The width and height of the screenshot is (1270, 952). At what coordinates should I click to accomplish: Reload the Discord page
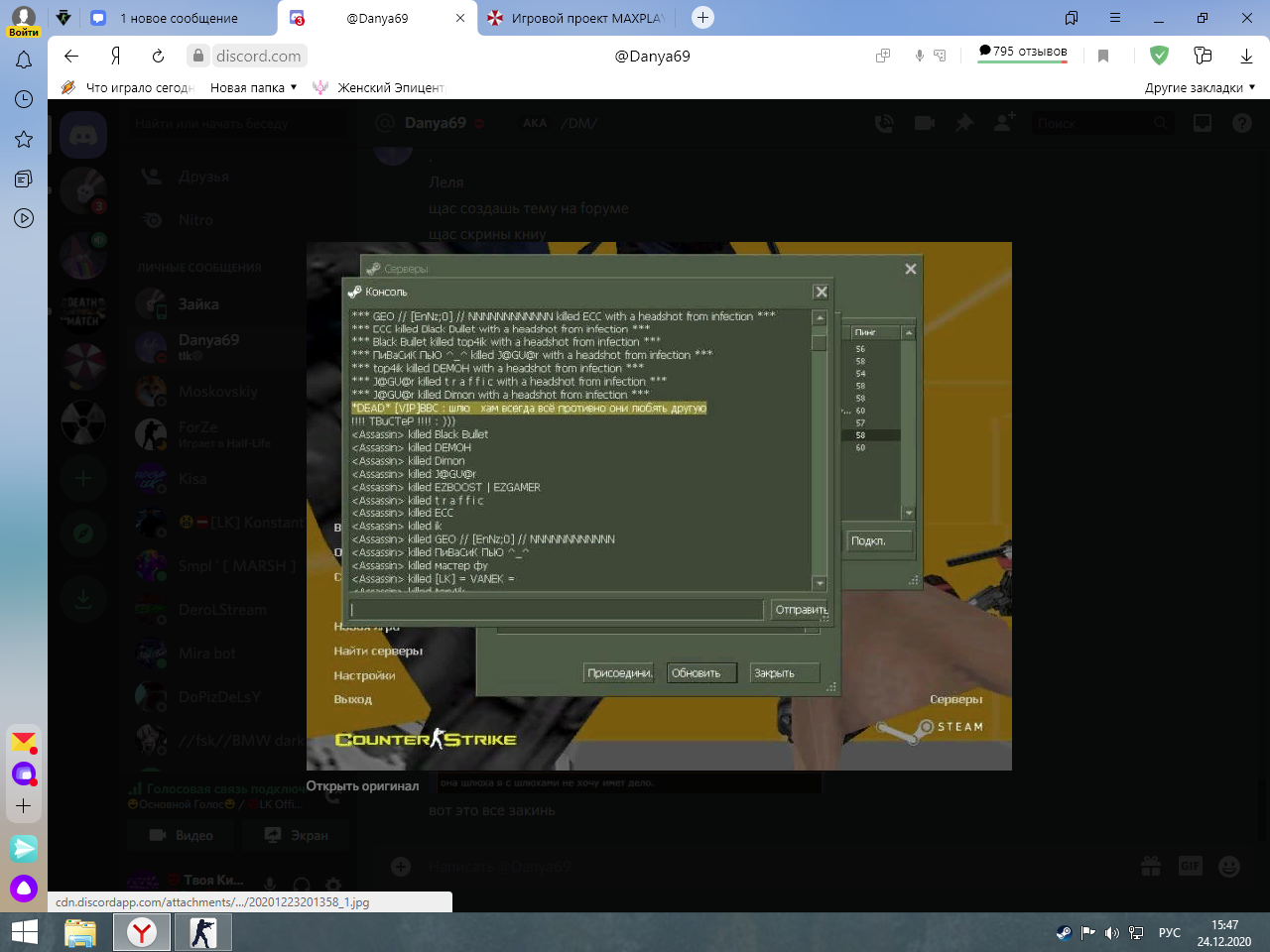click(159, 56)
